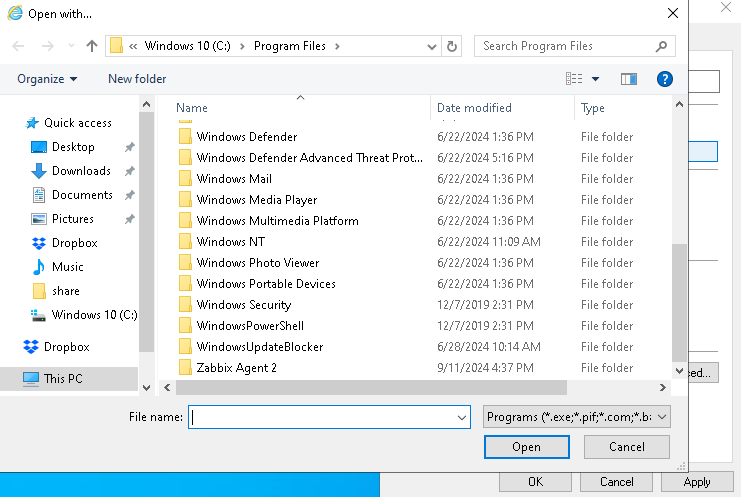Screen dimensions: 741x497
Task: Click the file list vertical scrollbar thumb
Action: (x=679, y=302)
